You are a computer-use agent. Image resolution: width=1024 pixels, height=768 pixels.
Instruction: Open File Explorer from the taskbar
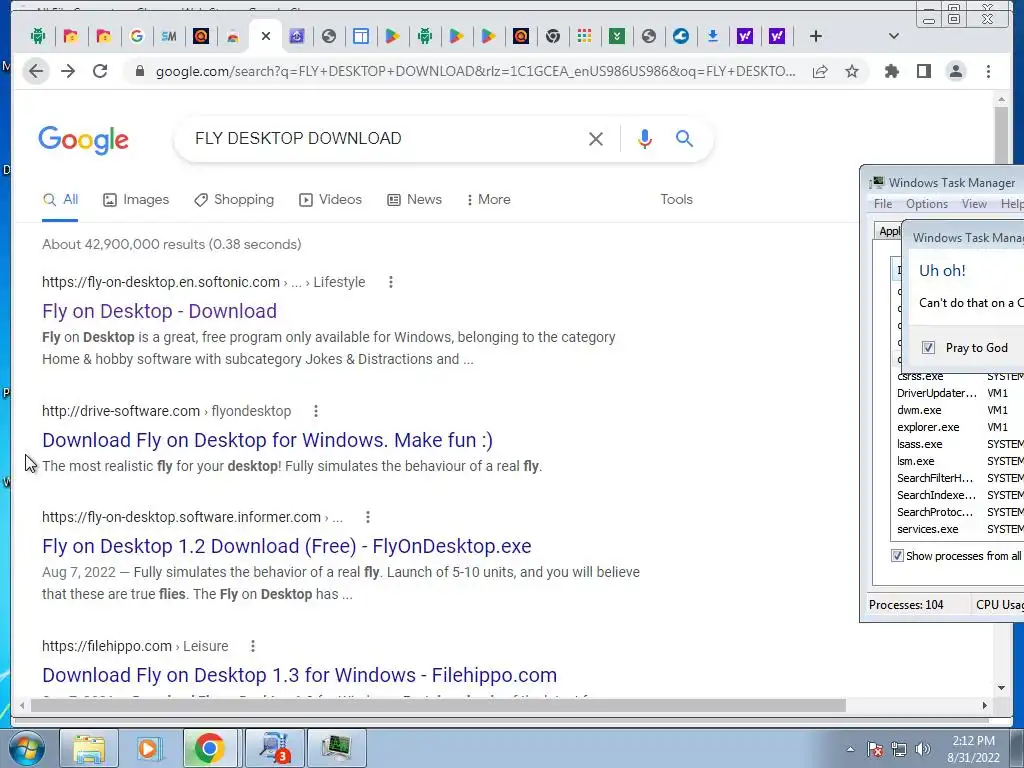point(89,748)
